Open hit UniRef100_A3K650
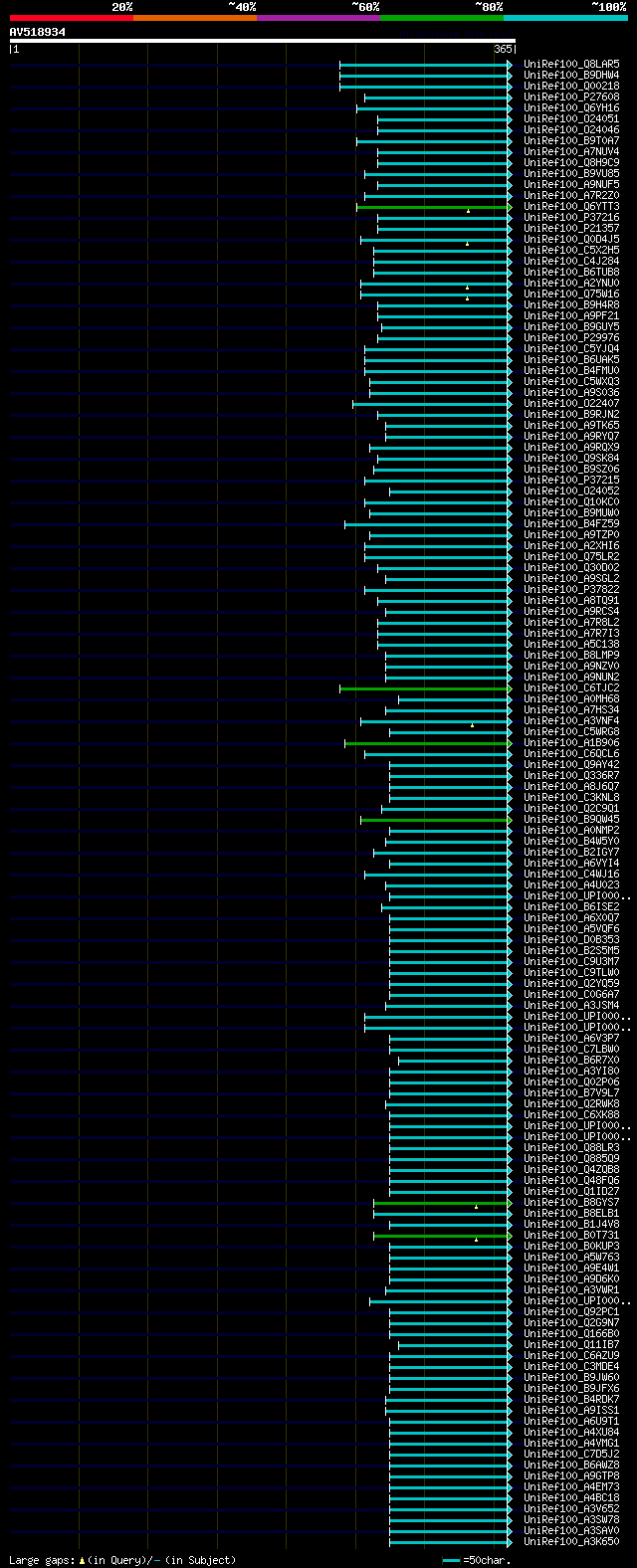Screen dimensions: 637x1568 coord(571,1541)
